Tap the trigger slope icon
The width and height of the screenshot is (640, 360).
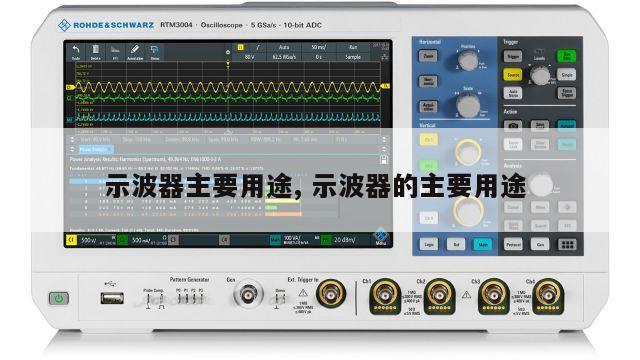pyautogui.click(x=258, y=47)
